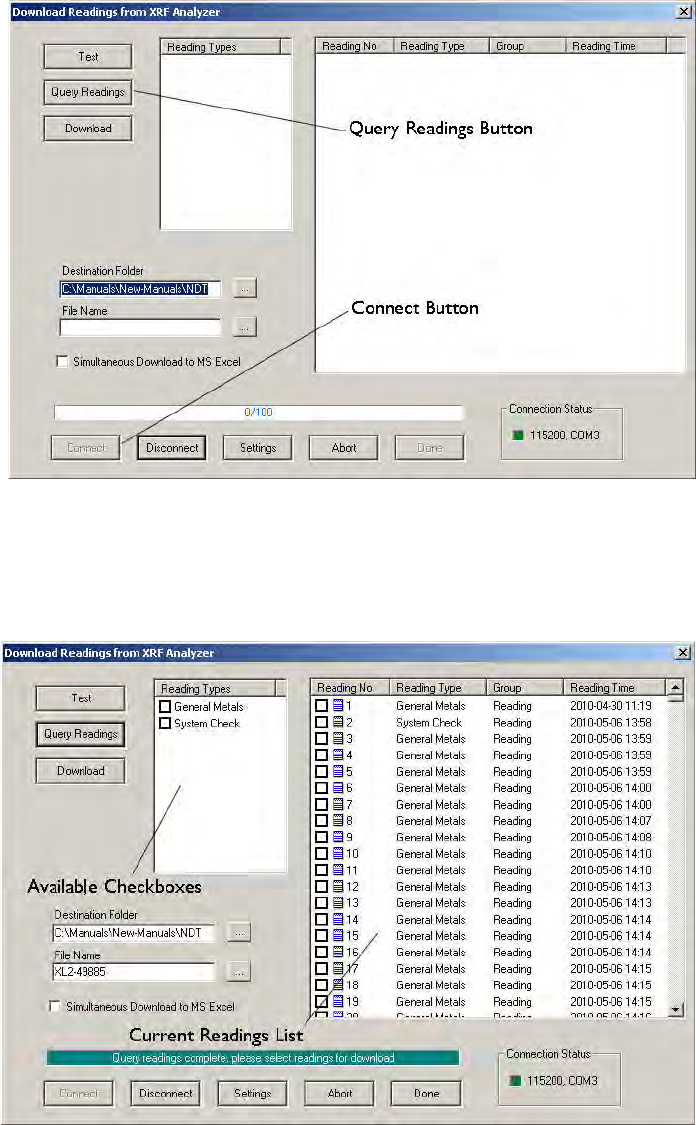Viewport: 696px width, 1125px height.
Task: Select the checkbox for reading 10
Action: point(321,854)
